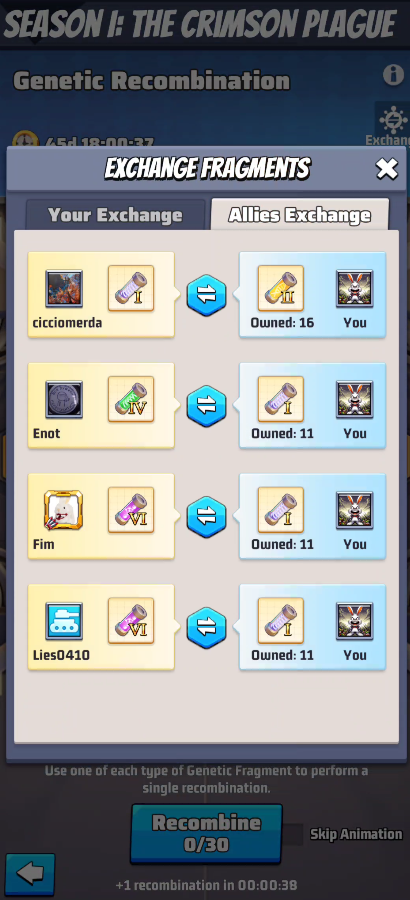410x900 pixels.
Task: Enable the Skip Animation checkbox
Action: pos(292,834)
